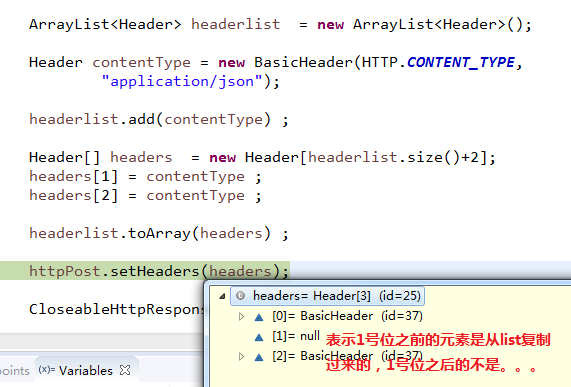Collapse the headers= Header[3] tree node
The image size is (571, 387).
pyautogui.click(x=222, y=296)
